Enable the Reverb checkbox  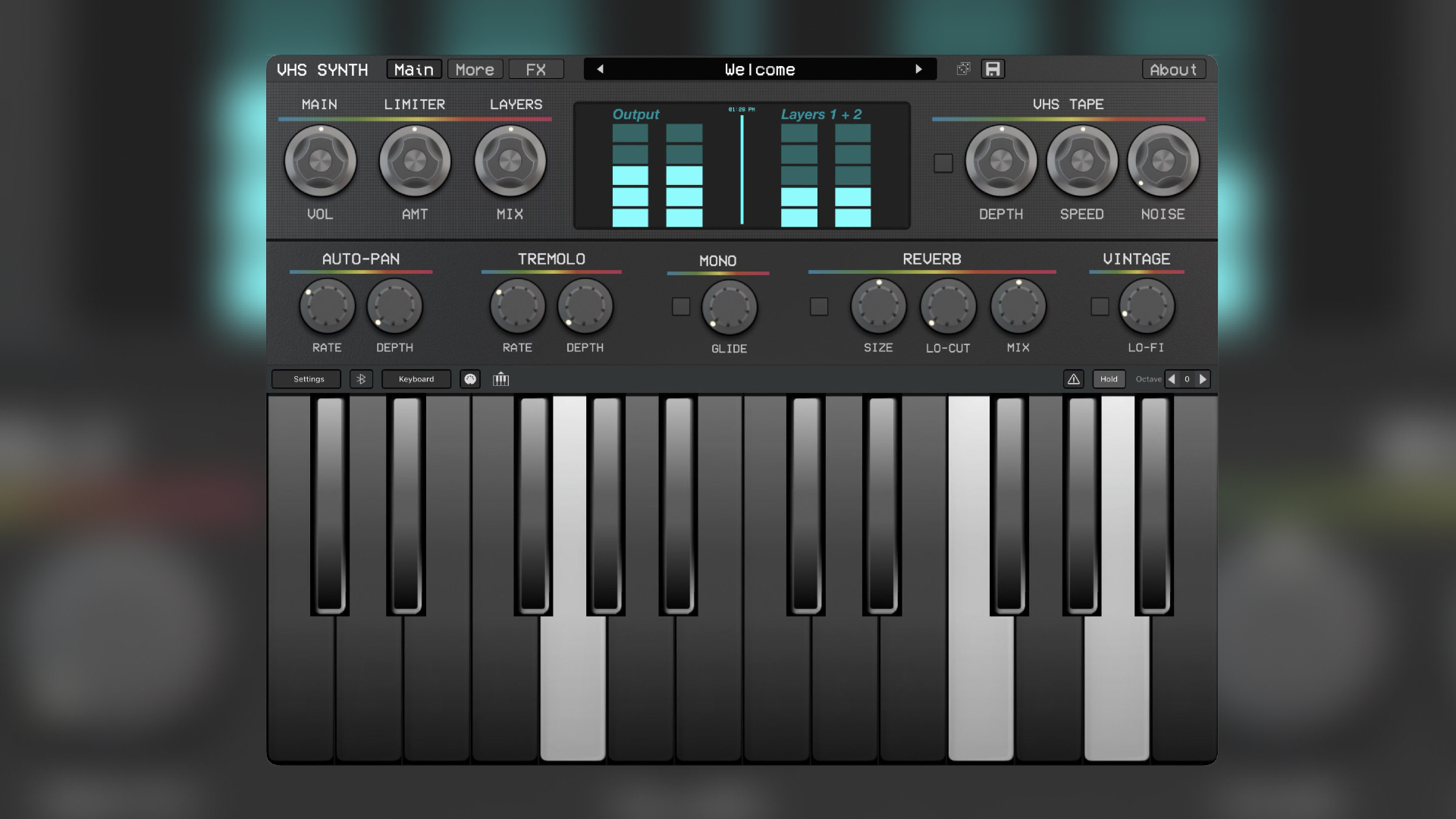(819, 306)
